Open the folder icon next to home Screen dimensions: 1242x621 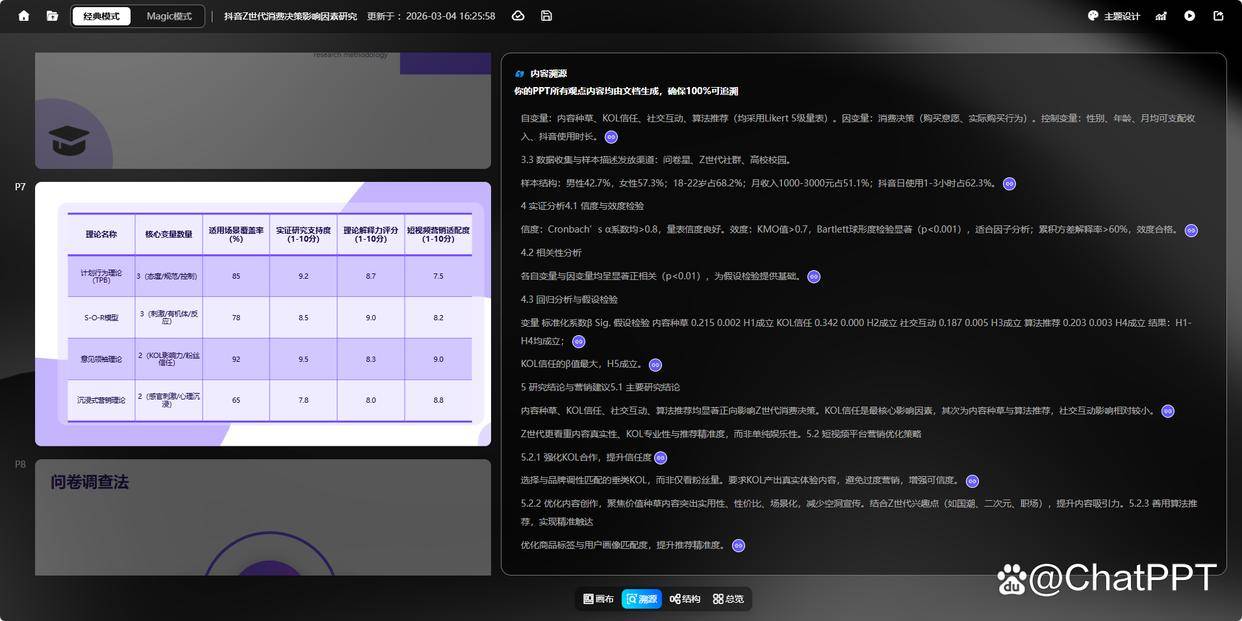pos(52,16)
